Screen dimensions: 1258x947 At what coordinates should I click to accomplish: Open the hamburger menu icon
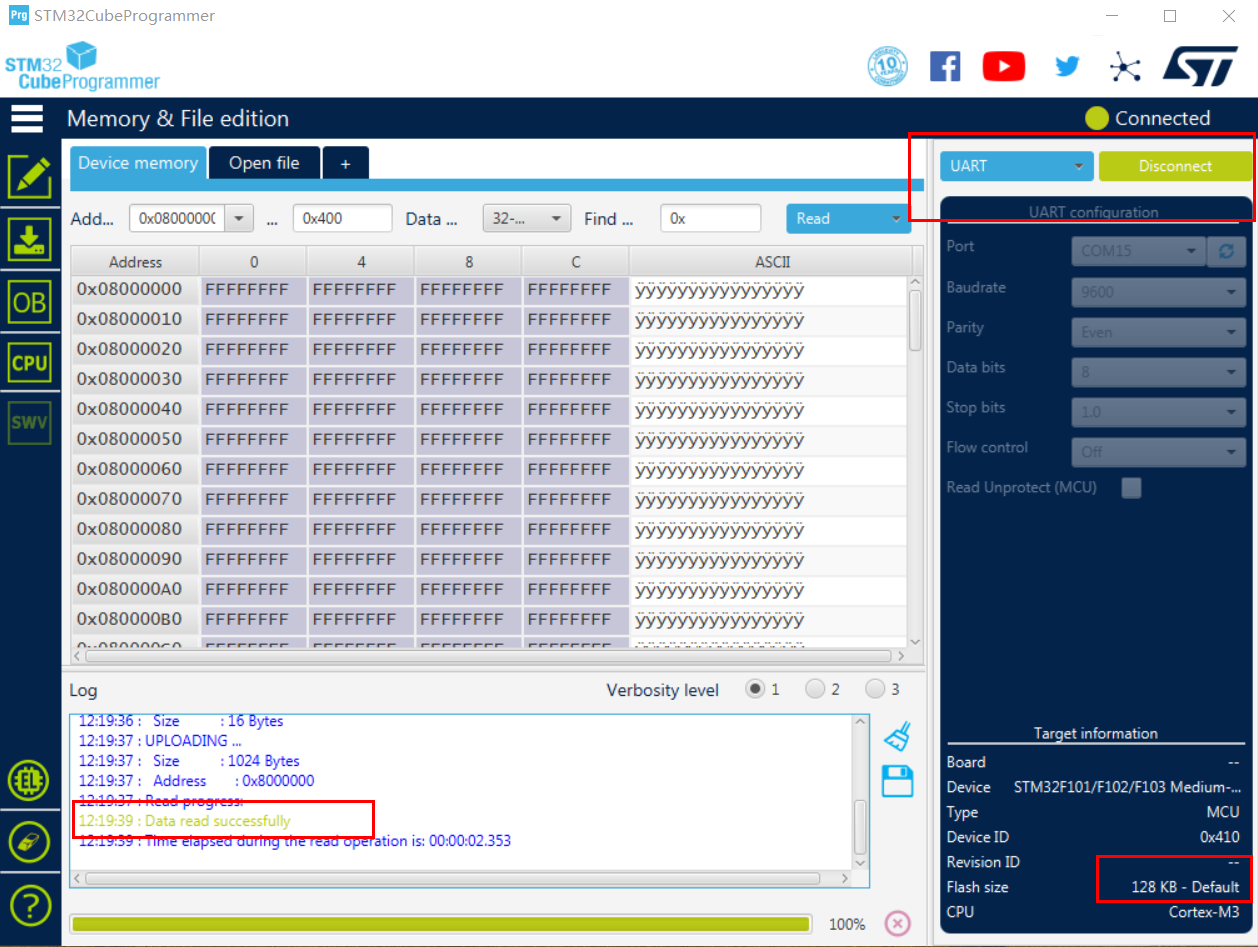[x=27, y=118]
